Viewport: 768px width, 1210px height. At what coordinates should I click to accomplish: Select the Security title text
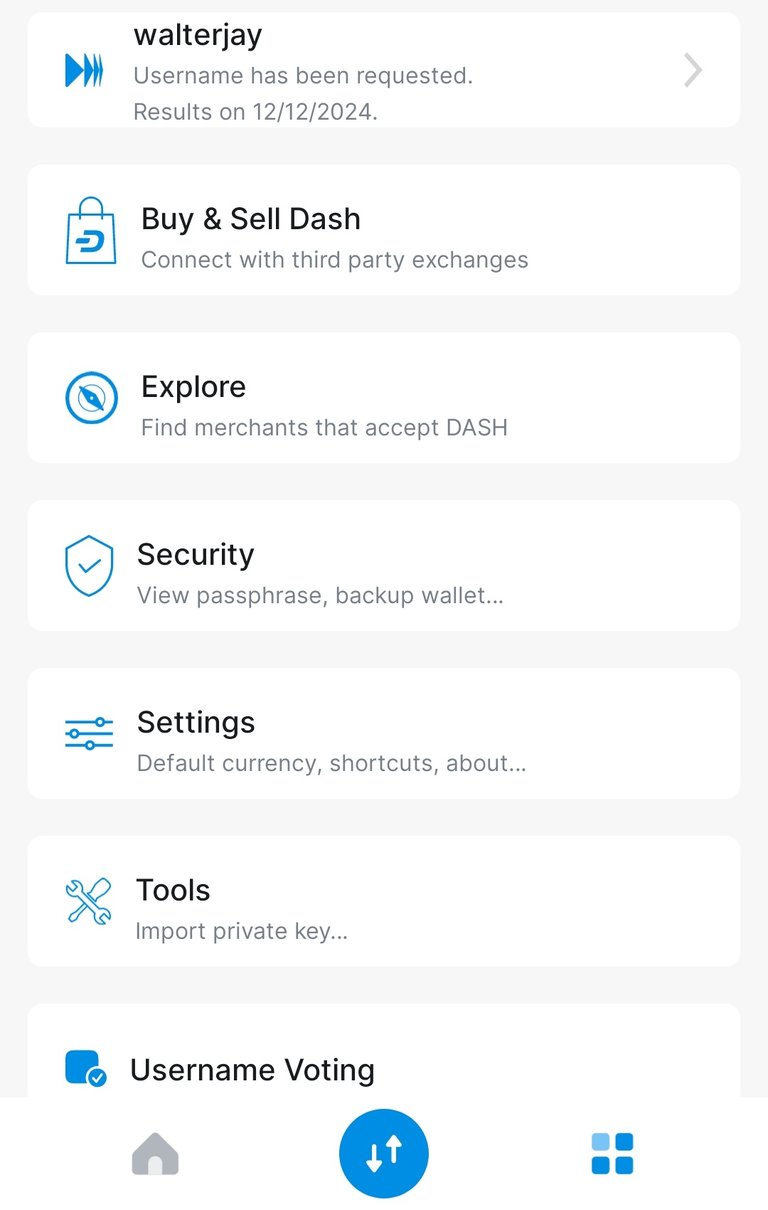[x=196, y=554]
